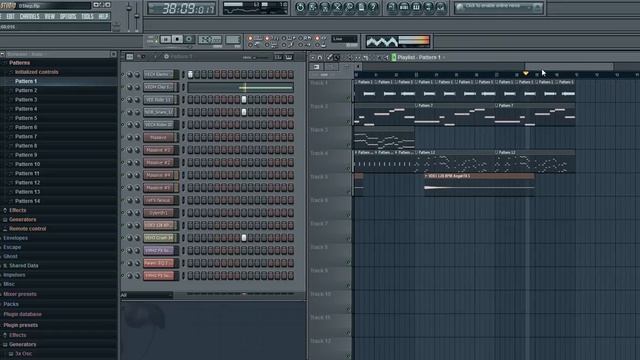The width and height of the screenshot is (640, 360).
Task: Select Pattern 7 in the browser
Action: [x=26, y=136]
